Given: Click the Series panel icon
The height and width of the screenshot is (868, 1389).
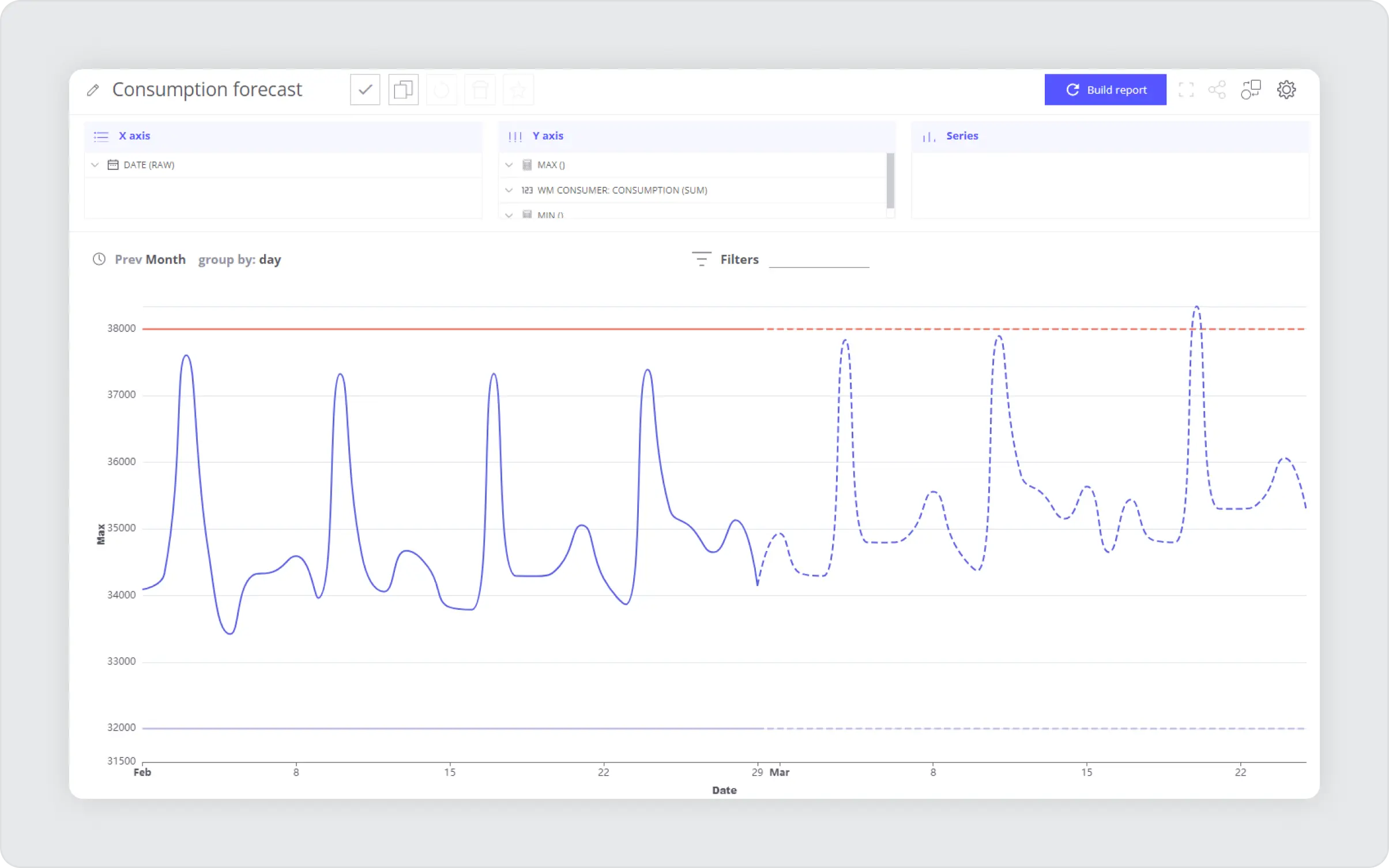Looking at the screenshot, I should (x=929, y=135).
